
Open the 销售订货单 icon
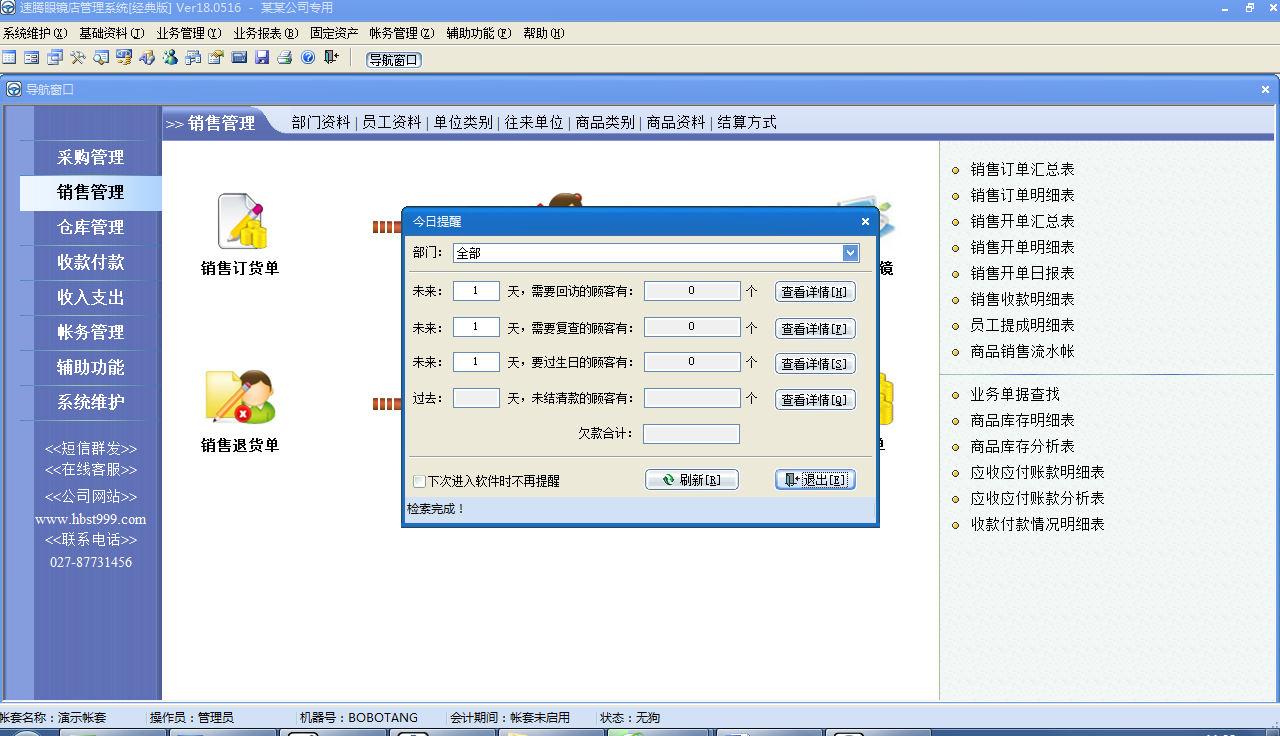[x=241, y=222]
